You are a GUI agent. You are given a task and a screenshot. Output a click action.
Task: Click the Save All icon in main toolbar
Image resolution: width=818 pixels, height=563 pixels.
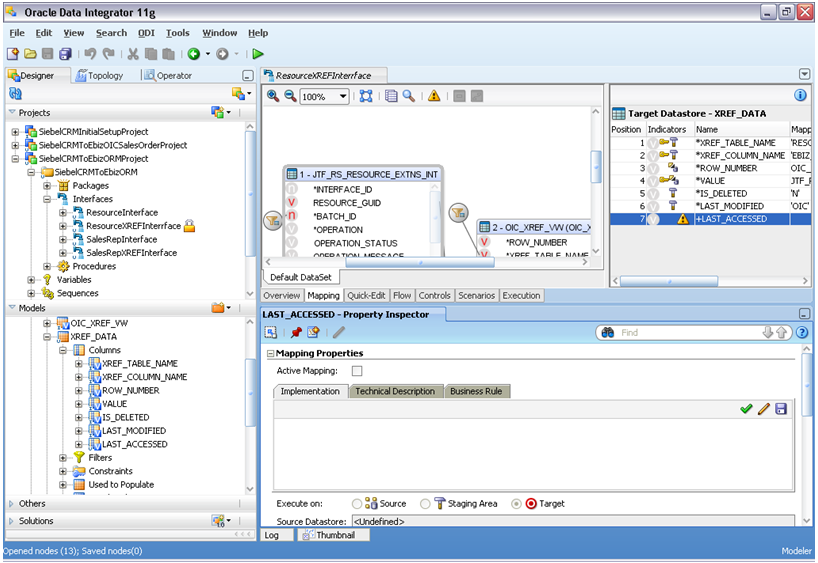click(x=65, y=54)
